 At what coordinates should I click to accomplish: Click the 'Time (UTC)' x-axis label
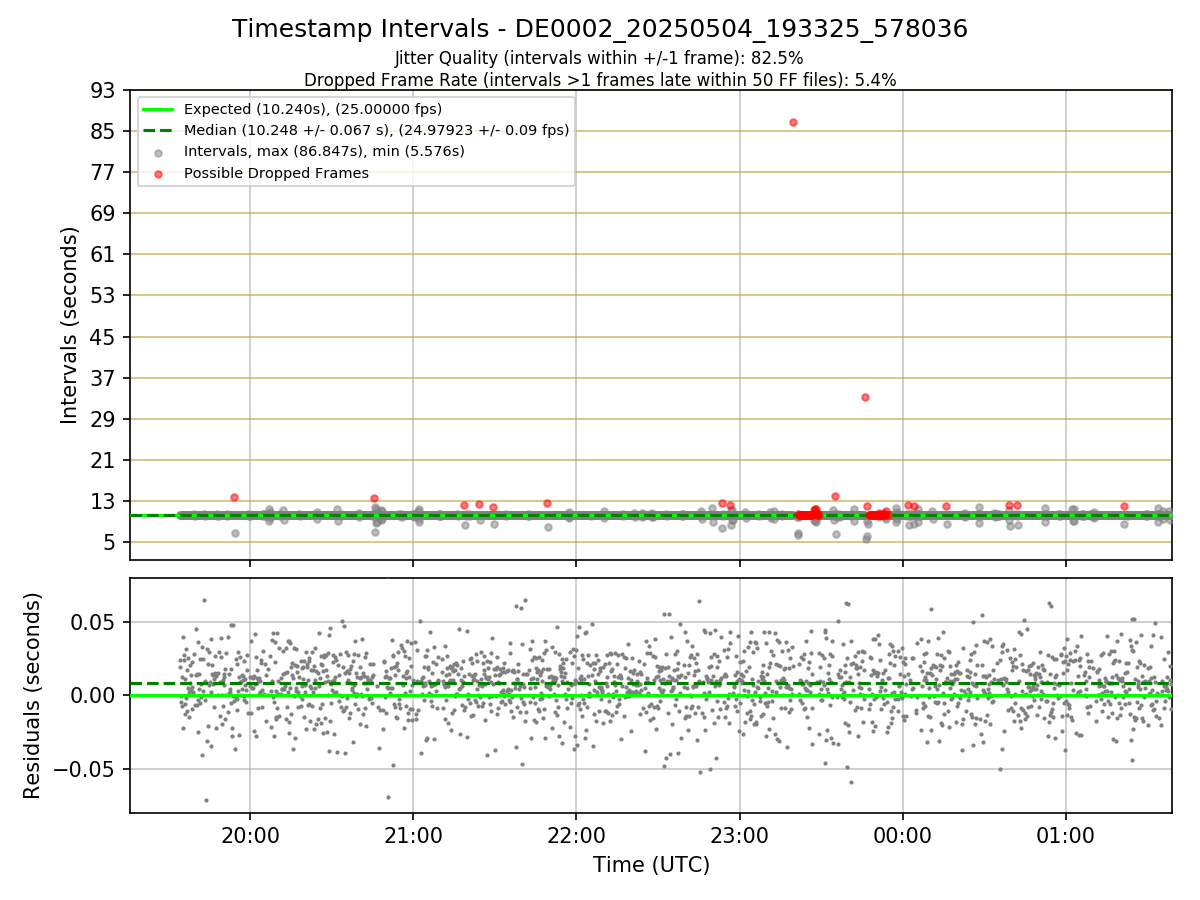651,864
